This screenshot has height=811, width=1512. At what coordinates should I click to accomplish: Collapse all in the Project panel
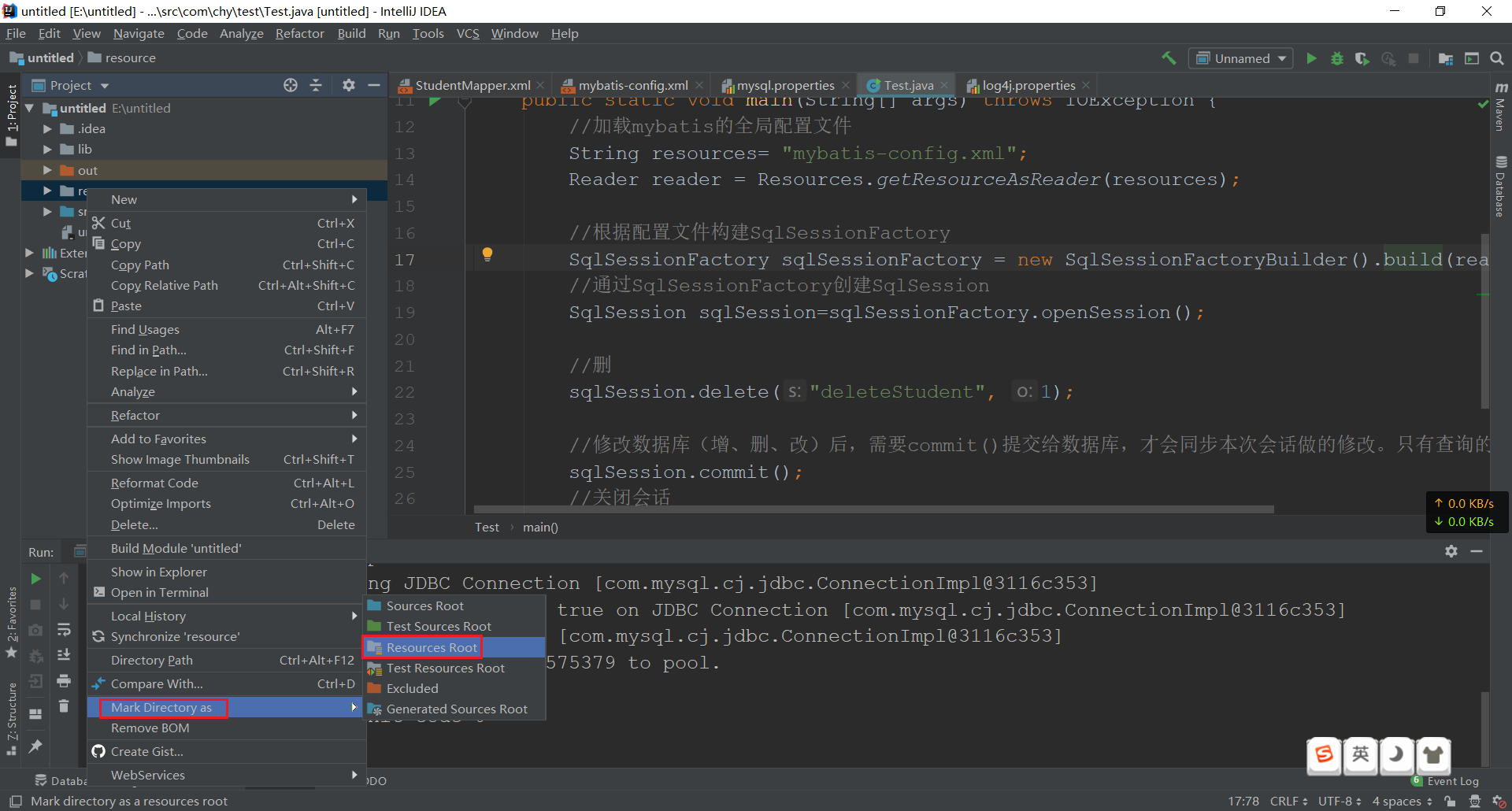point(316,85)
